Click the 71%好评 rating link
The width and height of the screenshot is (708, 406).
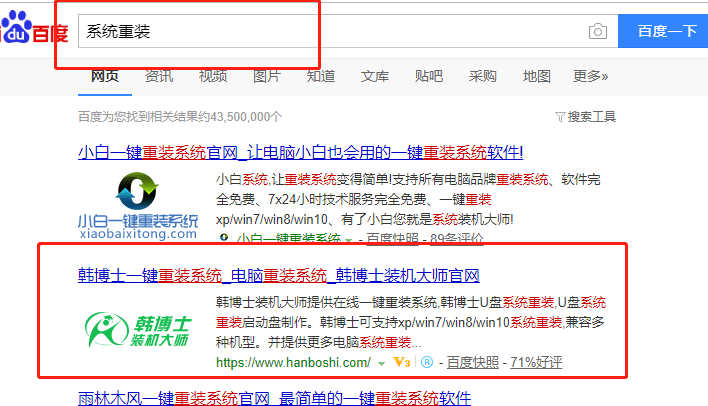click(536, 362)
